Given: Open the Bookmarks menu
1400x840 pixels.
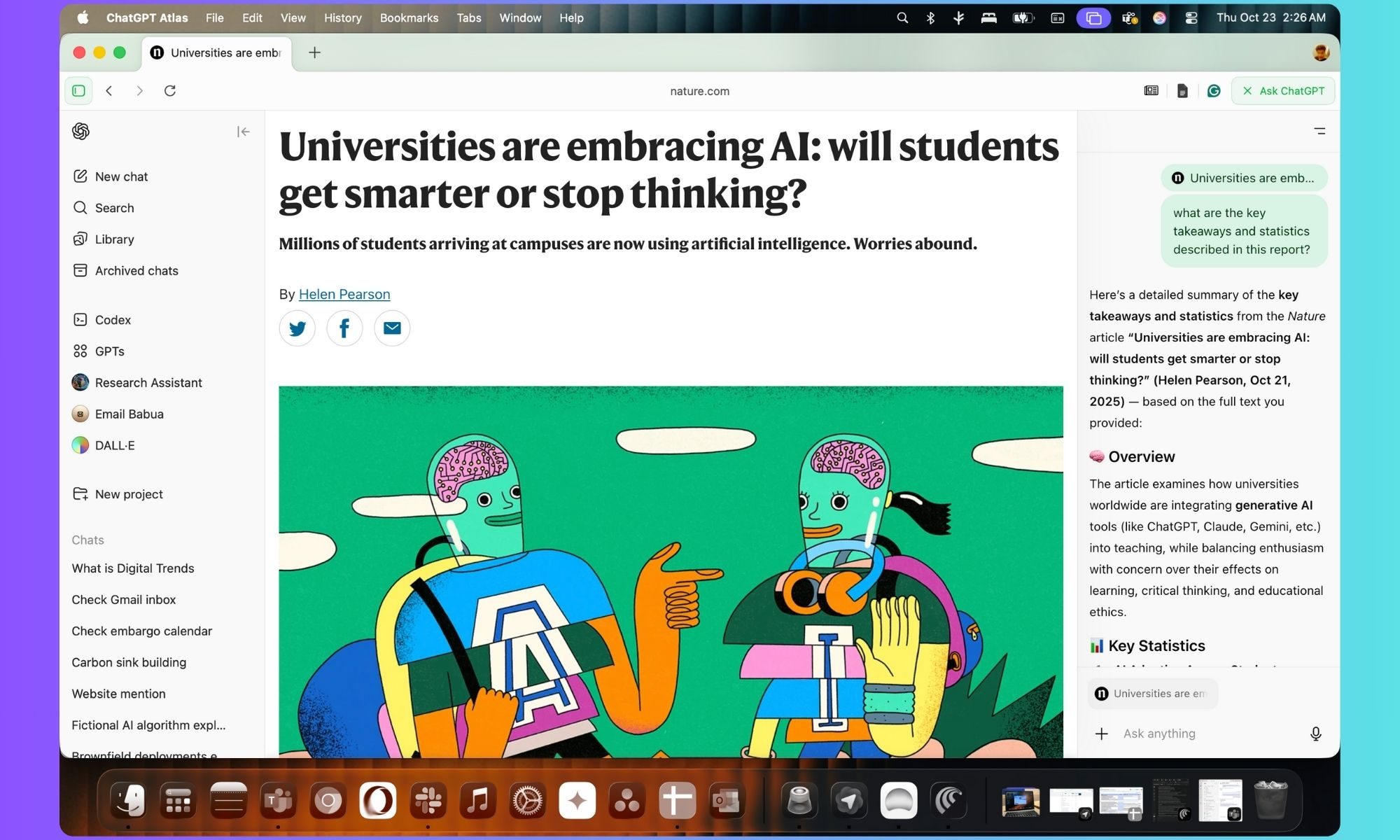Looking at the screenshot, I should 409,17.
